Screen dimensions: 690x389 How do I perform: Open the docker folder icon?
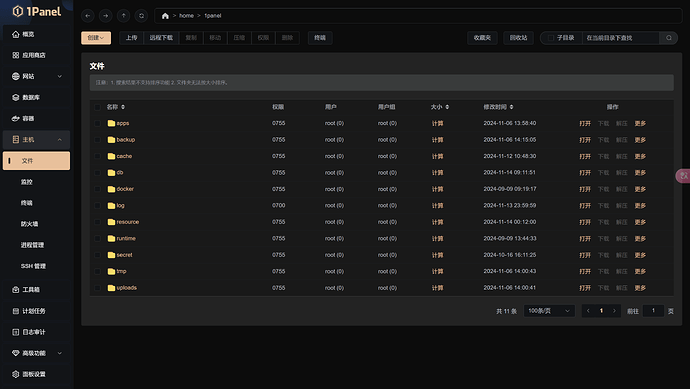pyautogui.click(x=111, y=189)
